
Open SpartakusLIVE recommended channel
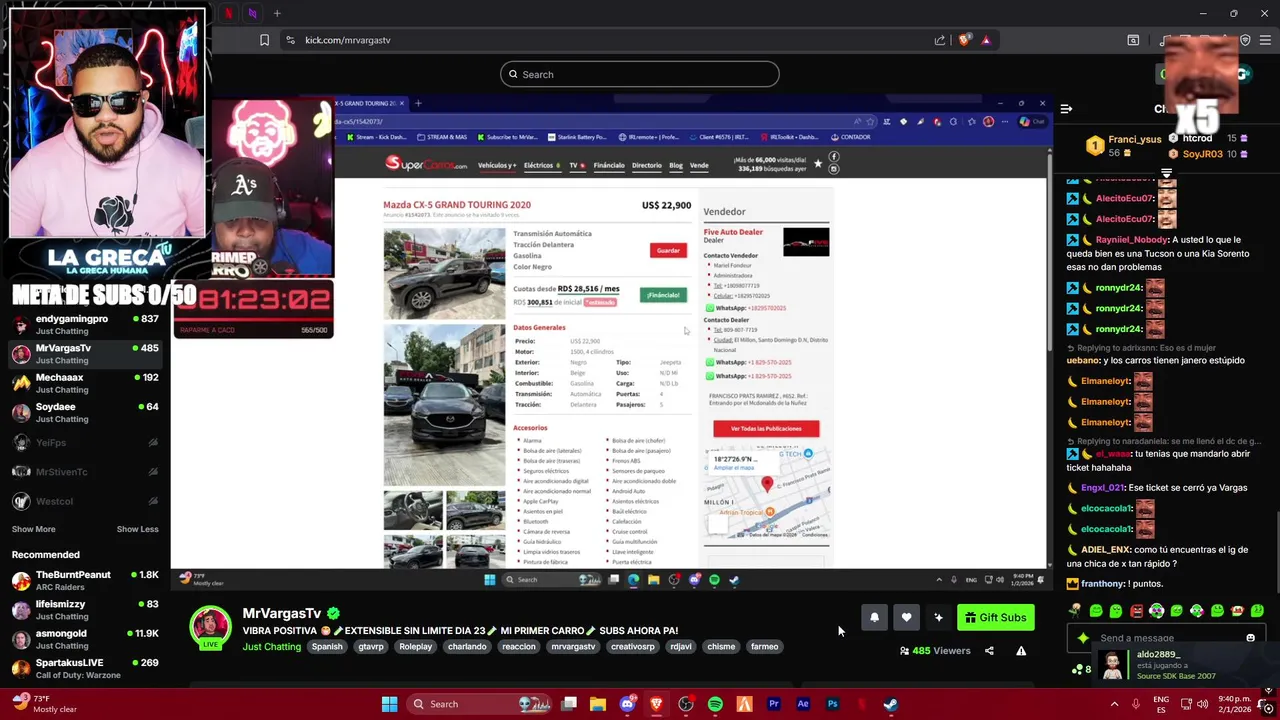click(x=85, y=668)
